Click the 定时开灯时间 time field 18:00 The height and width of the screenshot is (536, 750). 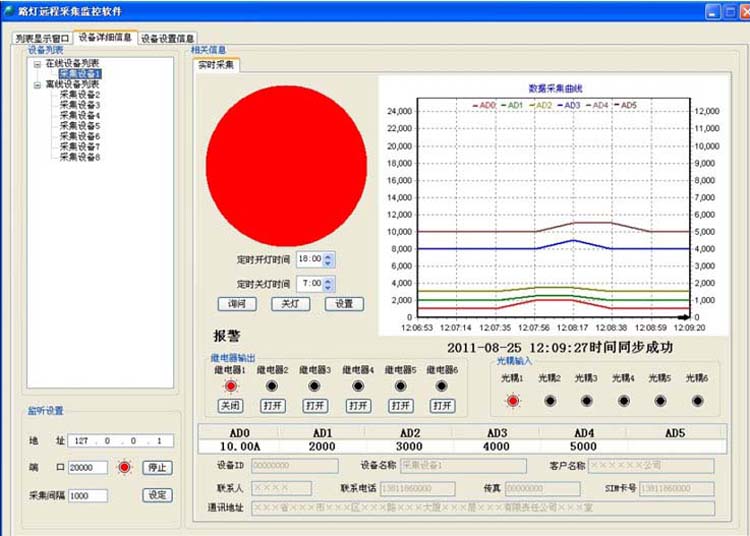[x=310, y=259]
